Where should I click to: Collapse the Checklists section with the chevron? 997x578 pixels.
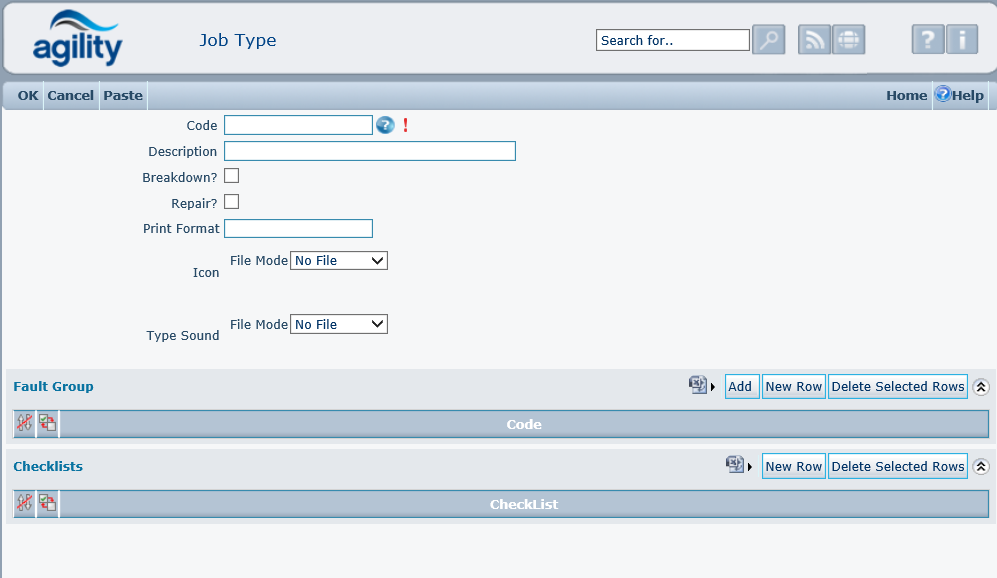click(980, 466)
